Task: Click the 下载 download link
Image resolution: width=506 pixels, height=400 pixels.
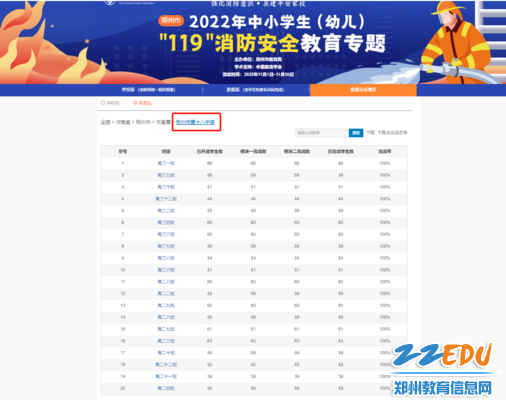Action: tap(370, 133)
